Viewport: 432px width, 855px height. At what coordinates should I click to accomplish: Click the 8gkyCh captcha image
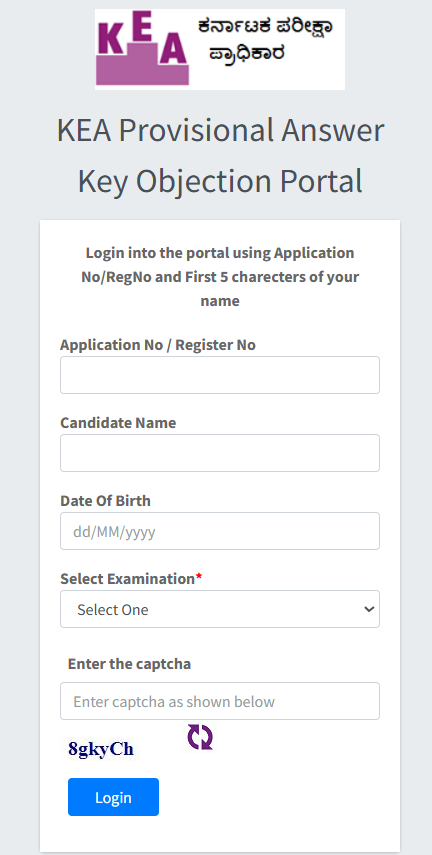101,749
